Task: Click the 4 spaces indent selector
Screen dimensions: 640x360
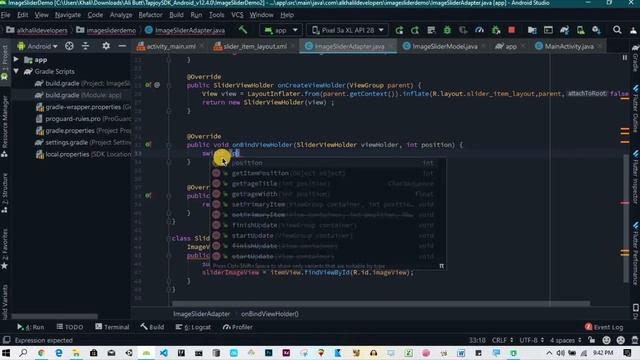Action: tap(565, 340)
